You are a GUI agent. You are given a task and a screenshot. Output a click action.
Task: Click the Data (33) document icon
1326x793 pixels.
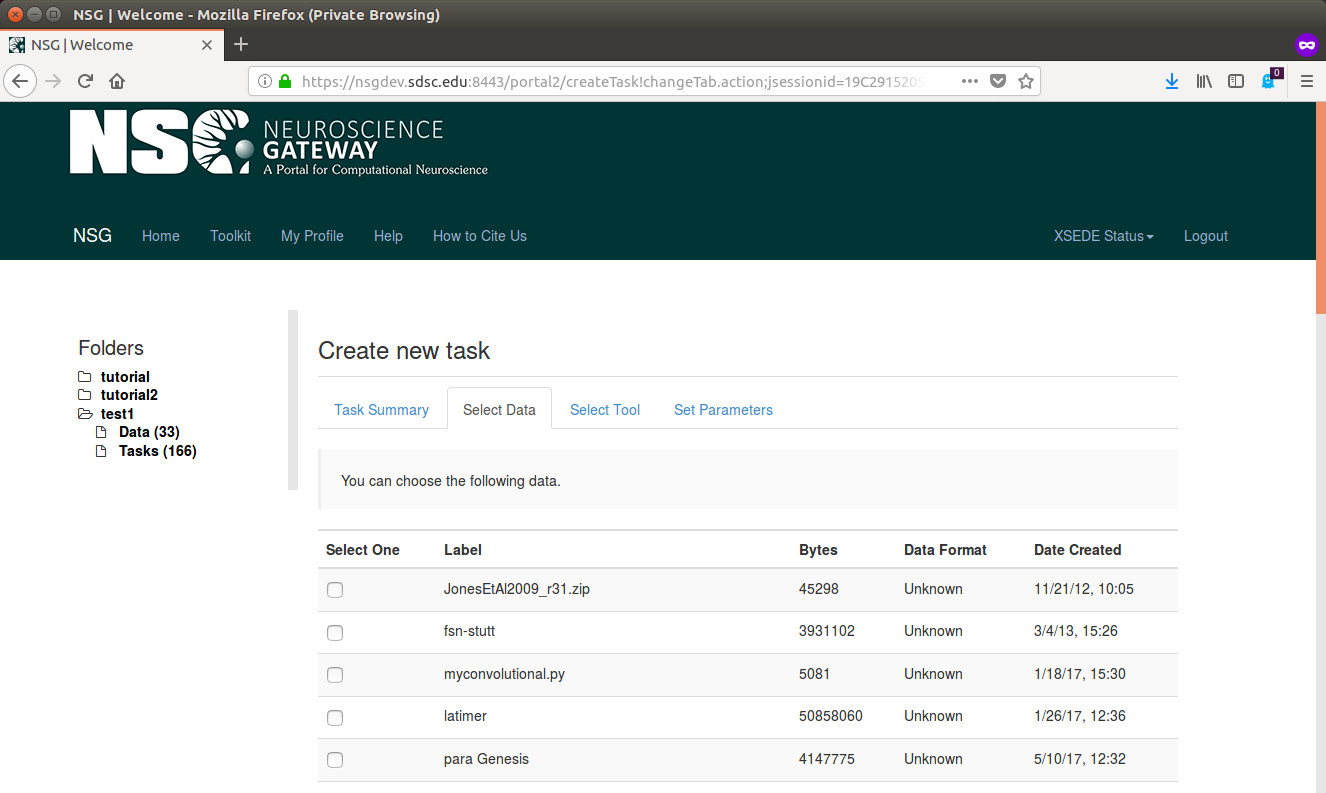(101, 432)
